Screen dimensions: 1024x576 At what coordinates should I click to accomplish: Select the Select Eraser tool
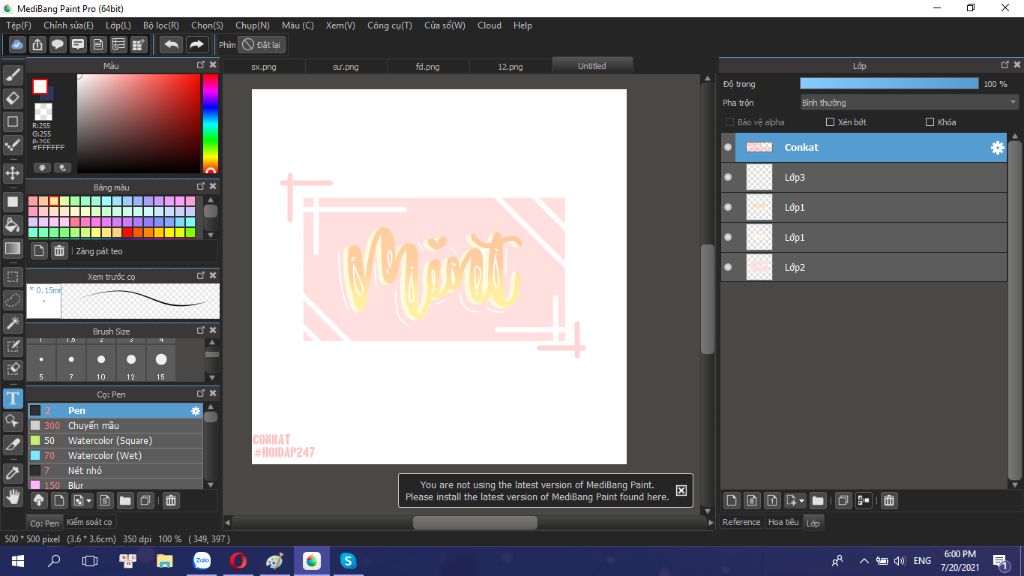(x=12, y=370)
